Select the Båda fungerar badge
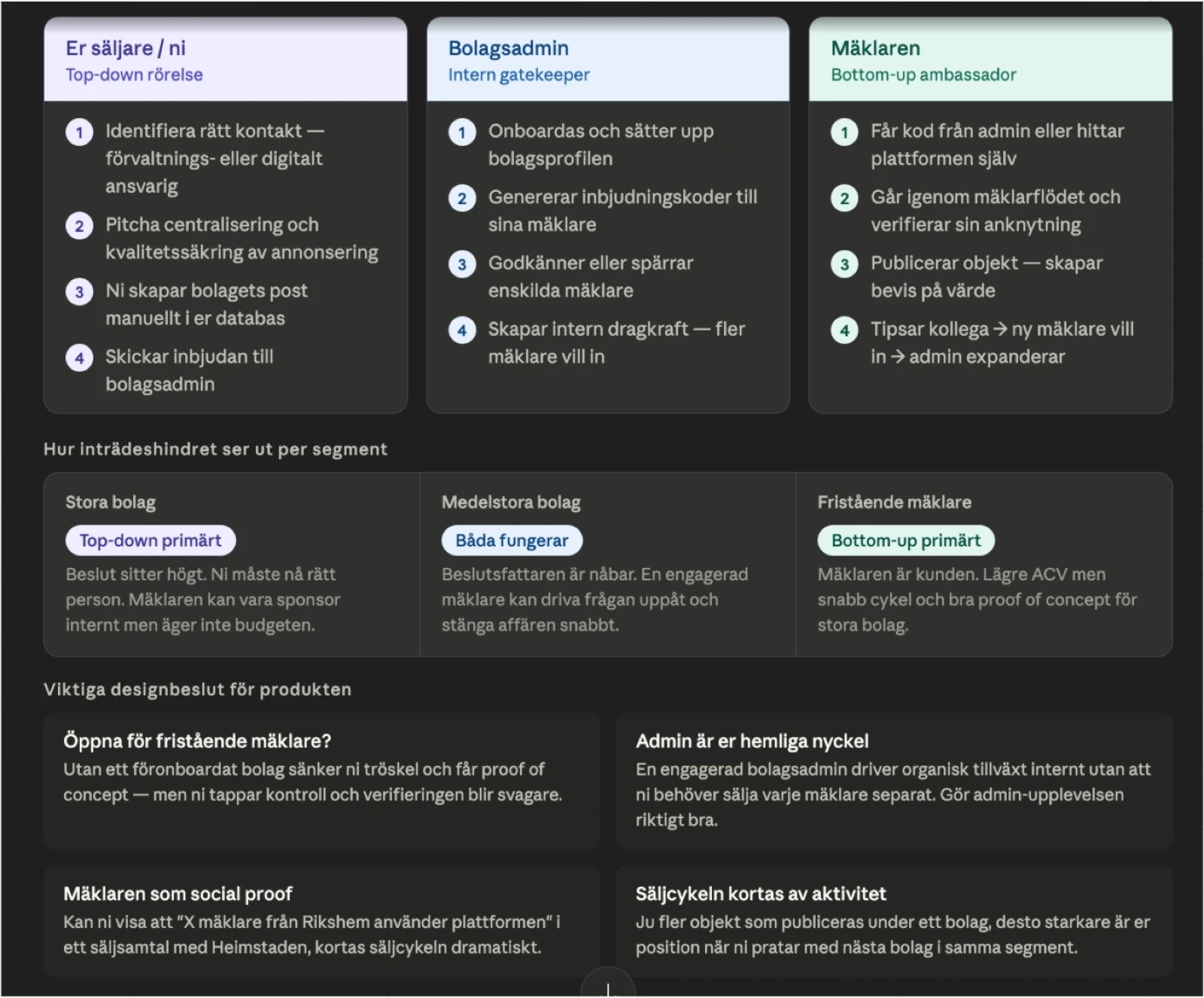Image resolution: width=1204 pixels, height=998 pixels. point(512,540)
